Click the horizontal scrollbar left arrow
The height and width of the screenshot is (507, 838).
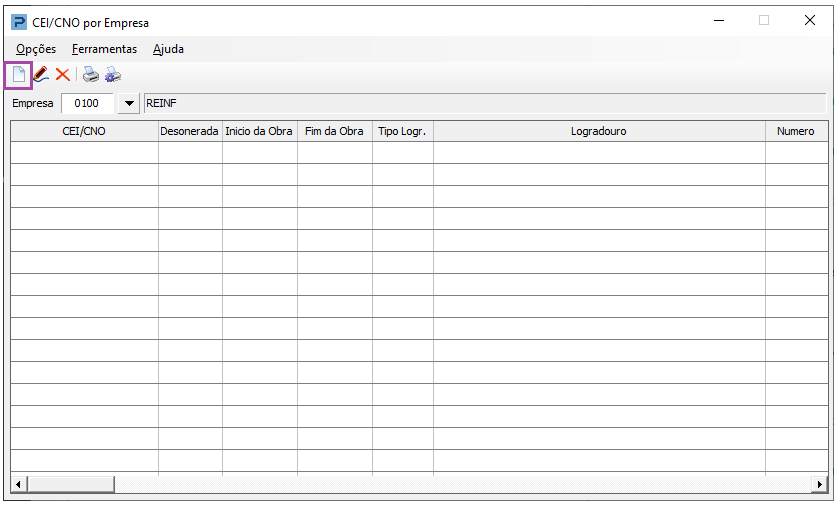pos(18,484)
